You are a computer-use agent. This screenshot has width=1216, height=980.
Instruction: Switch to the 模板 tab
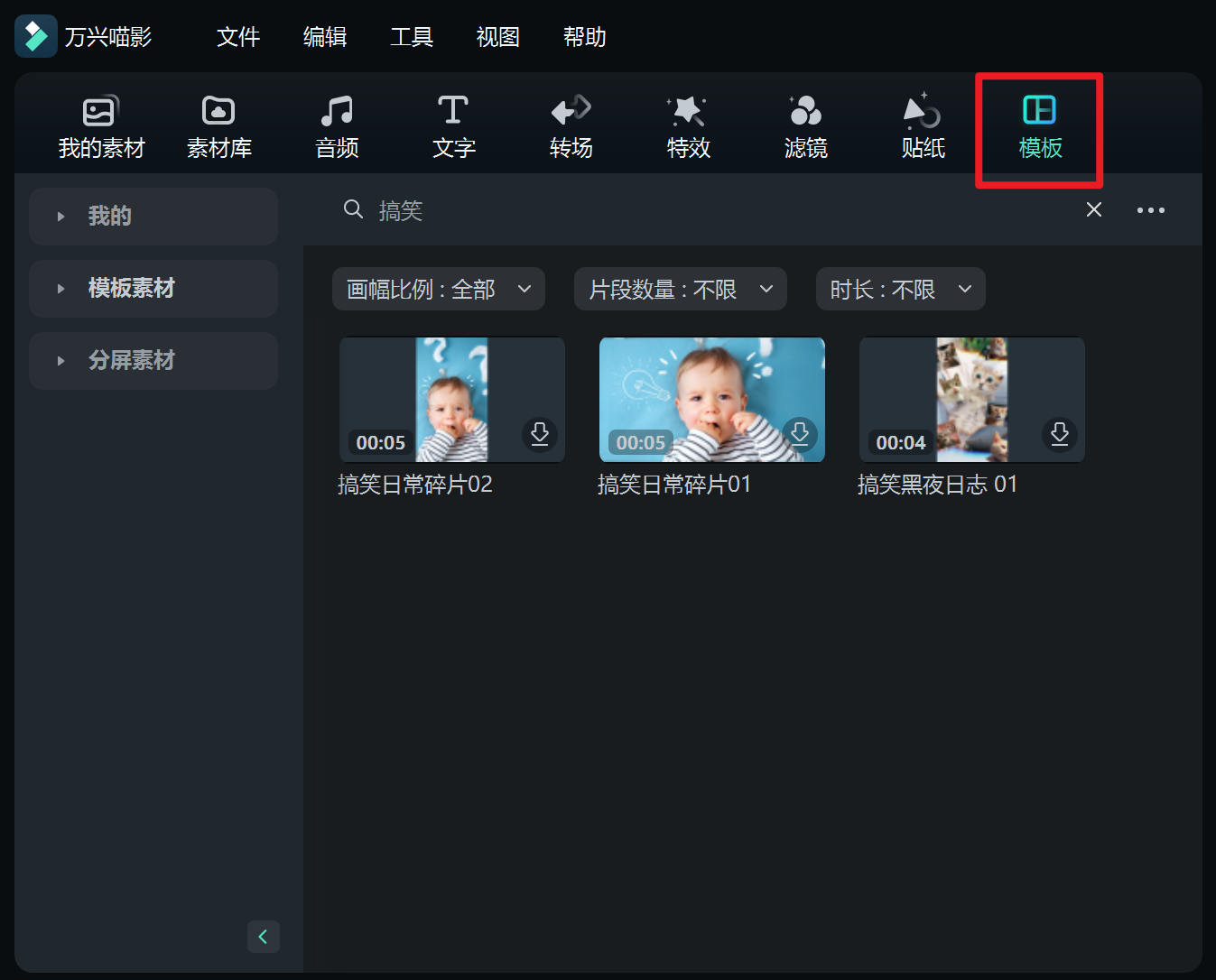pos(1039,125)
